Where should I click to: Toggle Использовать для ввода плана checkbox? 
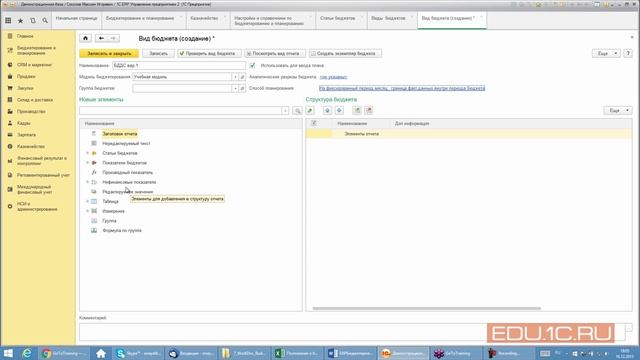tap(252, 65)
